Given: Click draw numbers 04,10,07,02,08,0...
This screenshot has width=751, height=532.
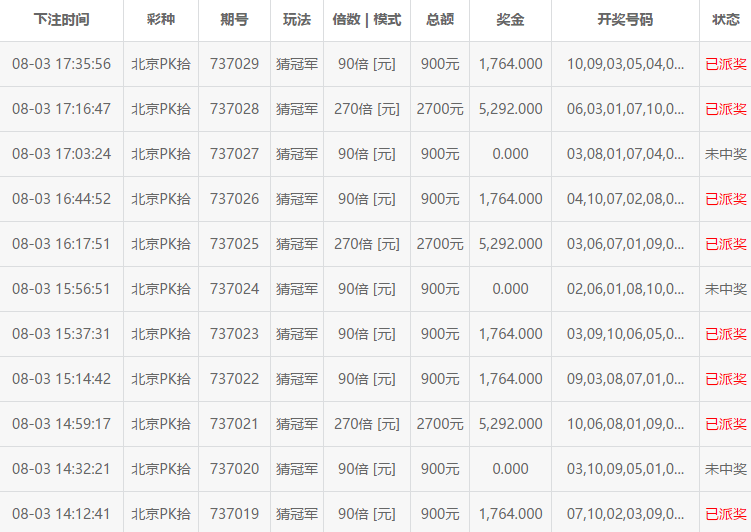Looking at the screenshot, I should pos(625,199).
